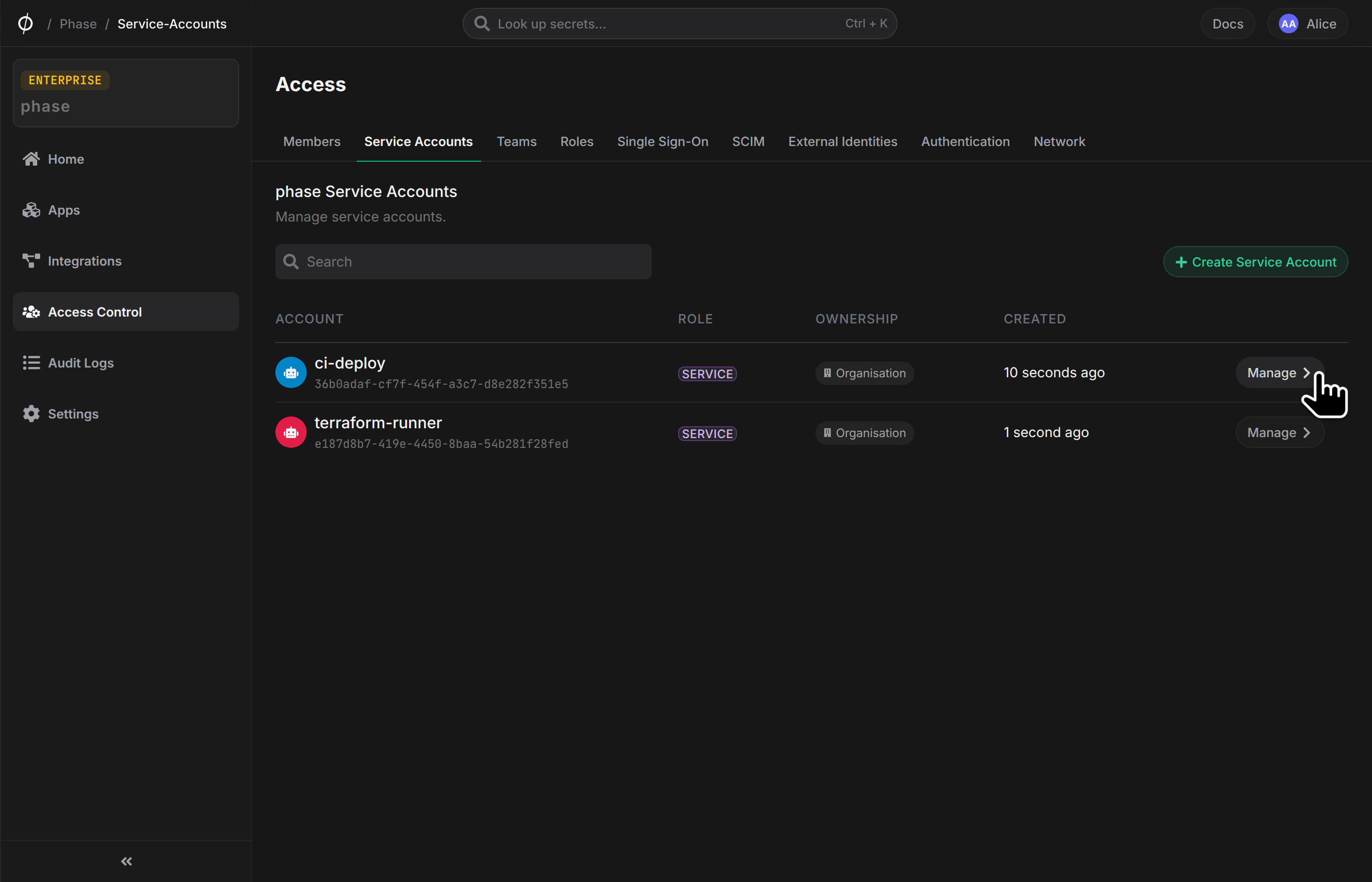Click the Organisation badge for terraform-runner
The height and width of the screenshot is (882, 1372).
864,432
